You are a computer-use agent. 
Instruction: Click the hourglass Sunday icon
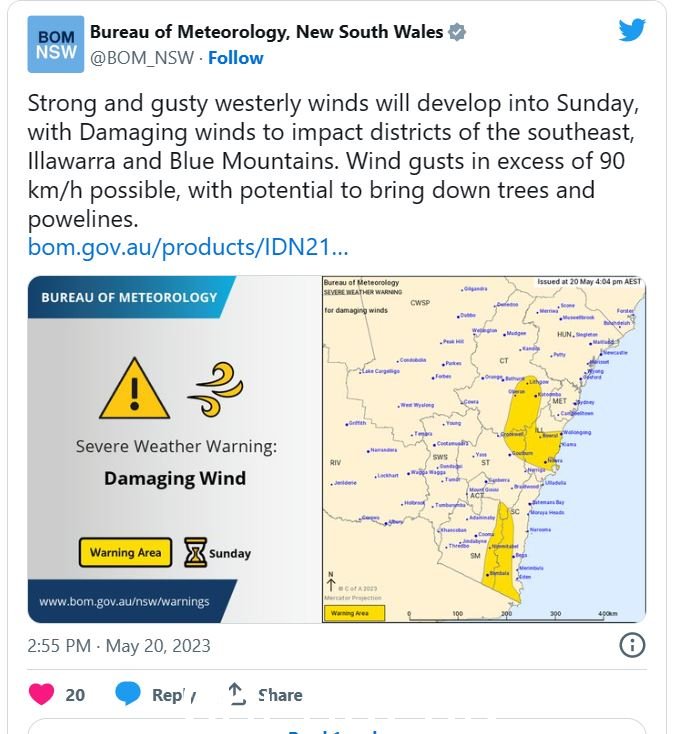click(195, 553)
